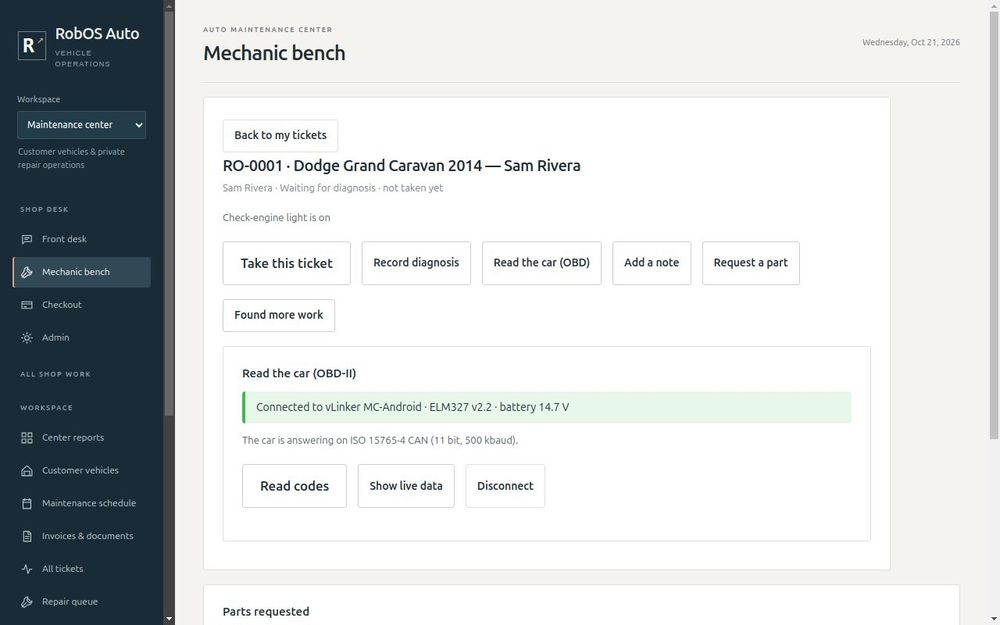Click the 'Check-engine light is on' text

tap(276, 217)
